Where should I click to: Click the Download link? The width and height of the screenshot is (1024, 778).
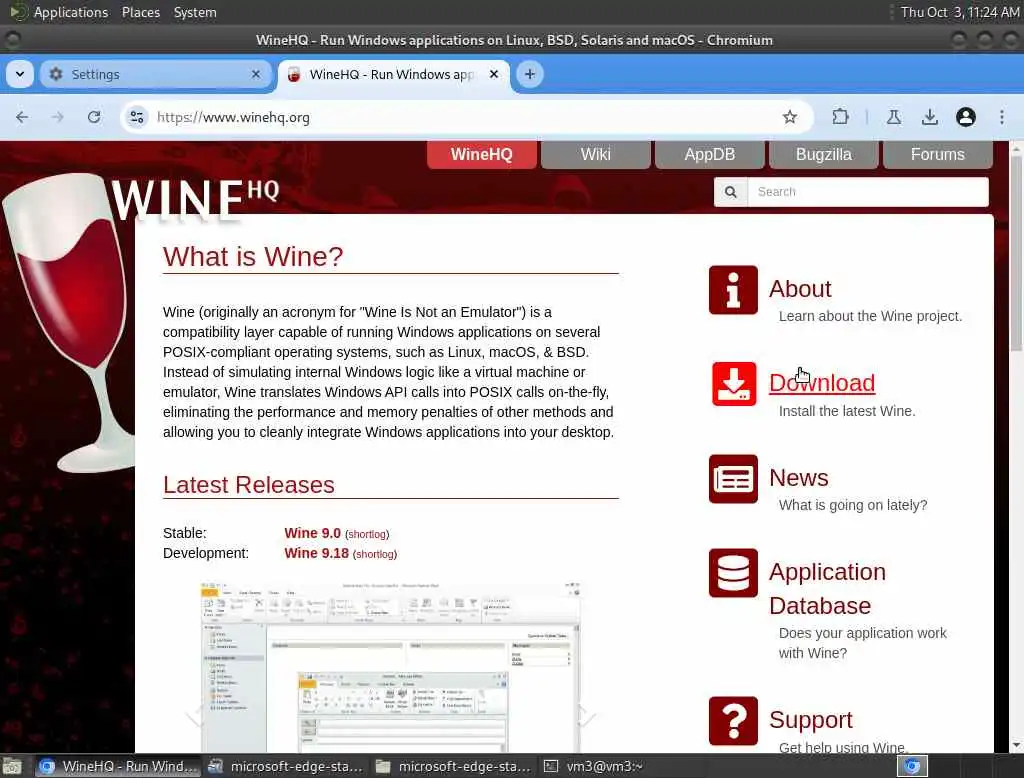click(822, 383)
